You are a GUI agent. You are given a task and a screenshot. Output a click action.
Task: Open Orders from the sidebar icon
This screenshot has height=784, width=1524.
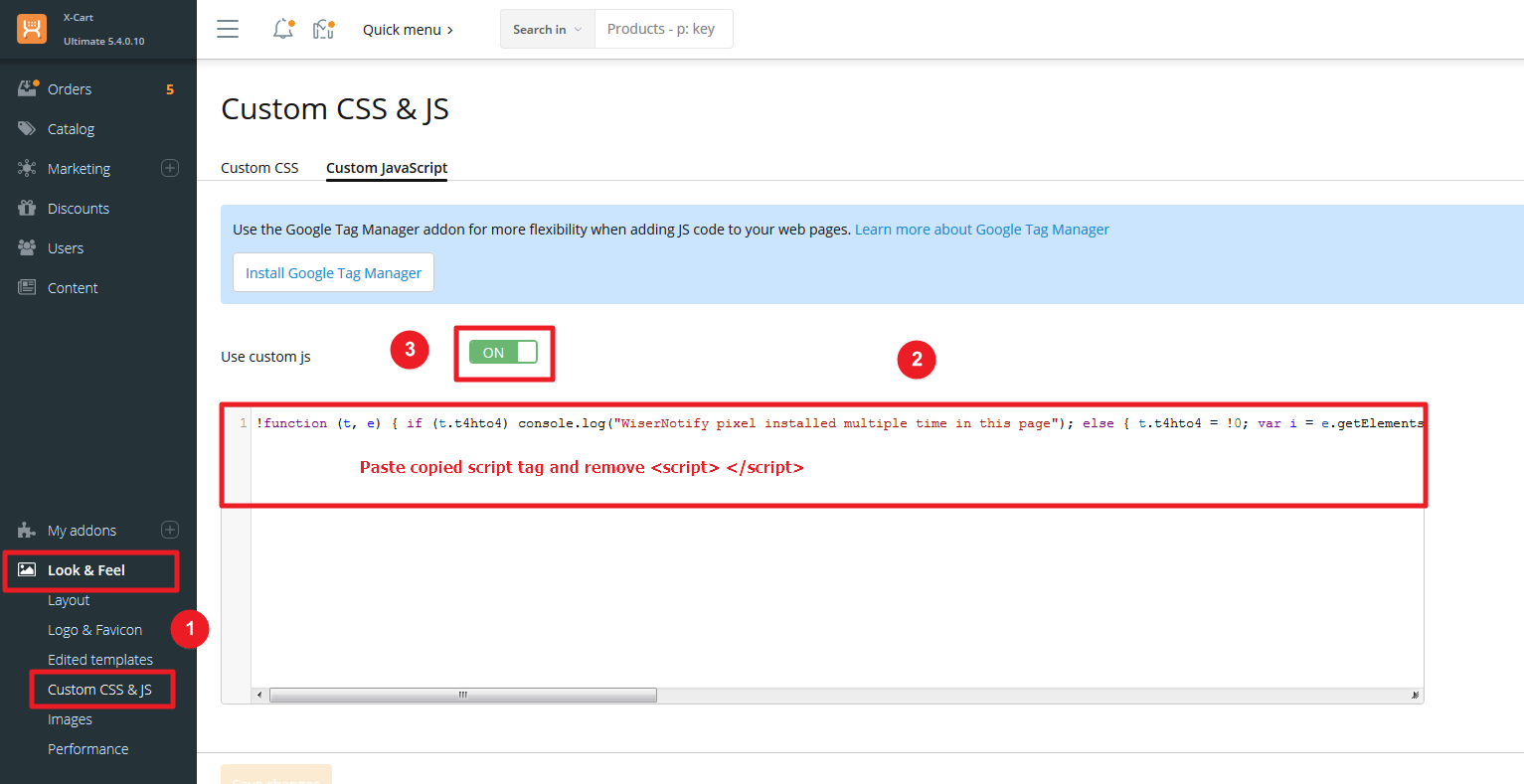point(27,88)
